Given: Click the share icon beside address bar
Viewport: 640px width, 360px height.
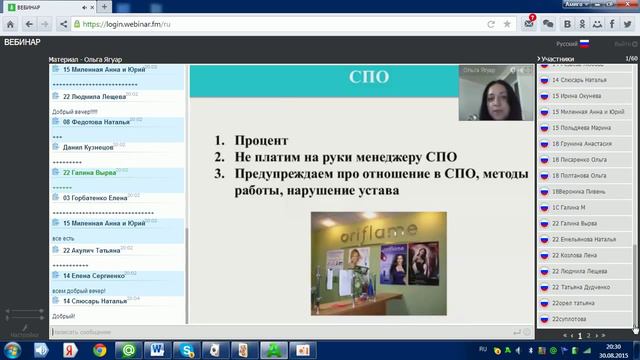Looking at the screenshot, I should click(63, 24).
